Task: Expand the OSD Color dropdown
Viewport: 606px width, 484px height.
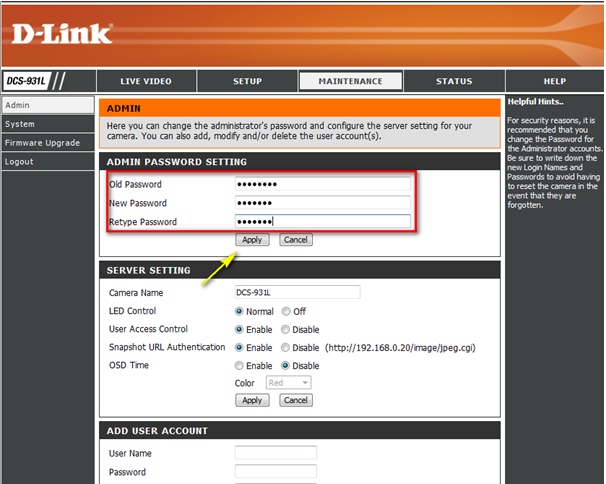Action: [289, 382]
